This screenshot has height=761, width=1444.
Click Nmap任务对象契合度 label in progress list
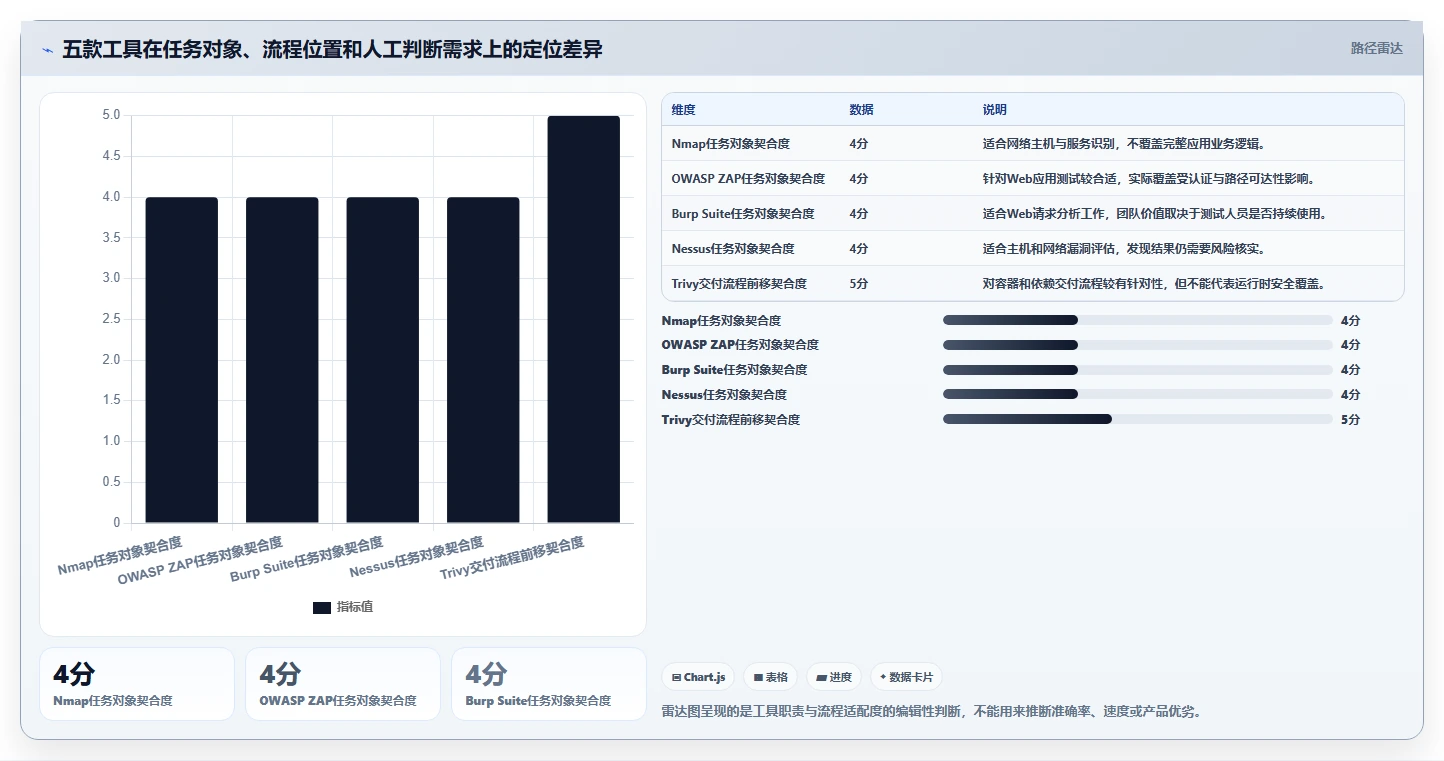coord(722,321)
